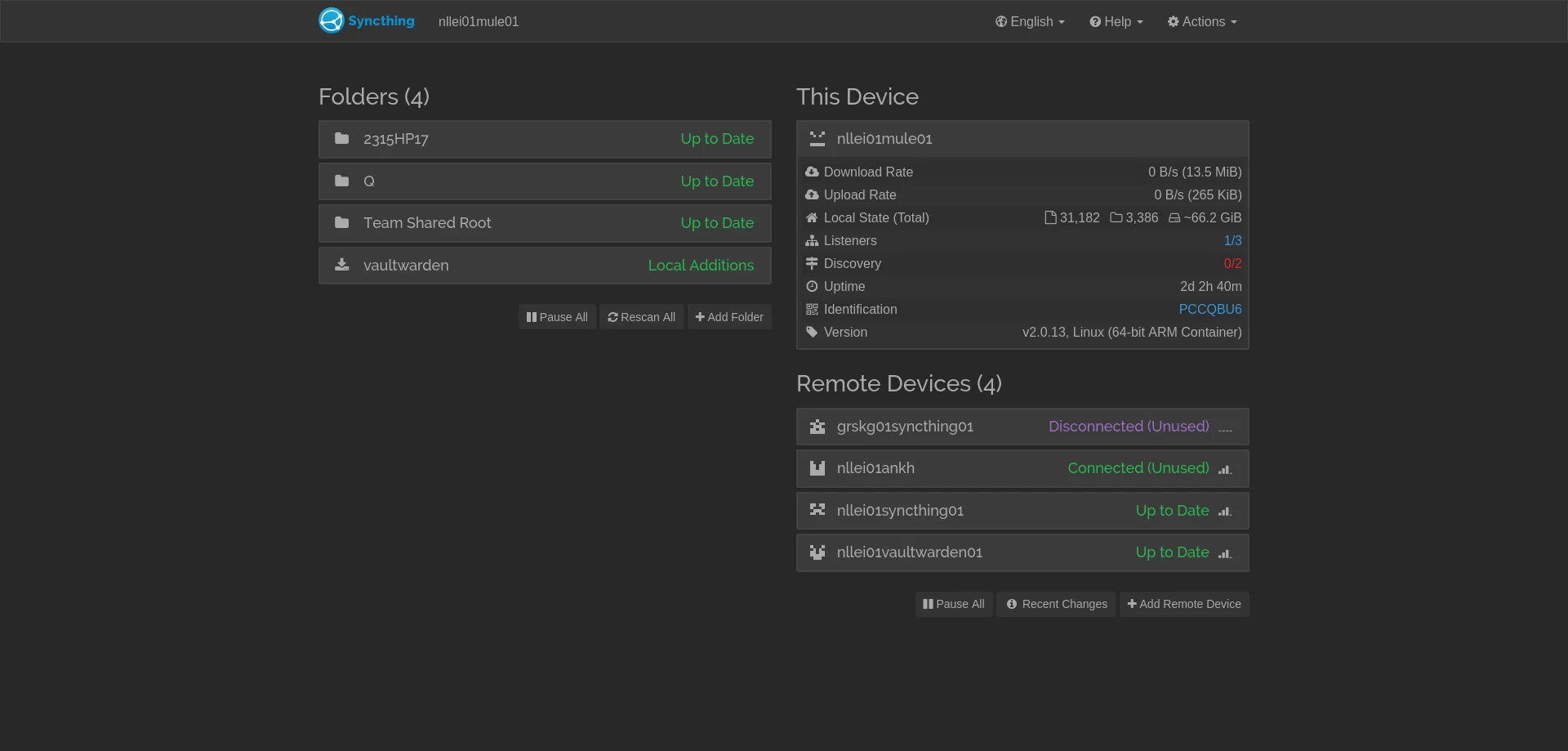The width and height of the screenshot is (1568, 751).
Task: Click the Syncthing brand text
Action: 381,21
